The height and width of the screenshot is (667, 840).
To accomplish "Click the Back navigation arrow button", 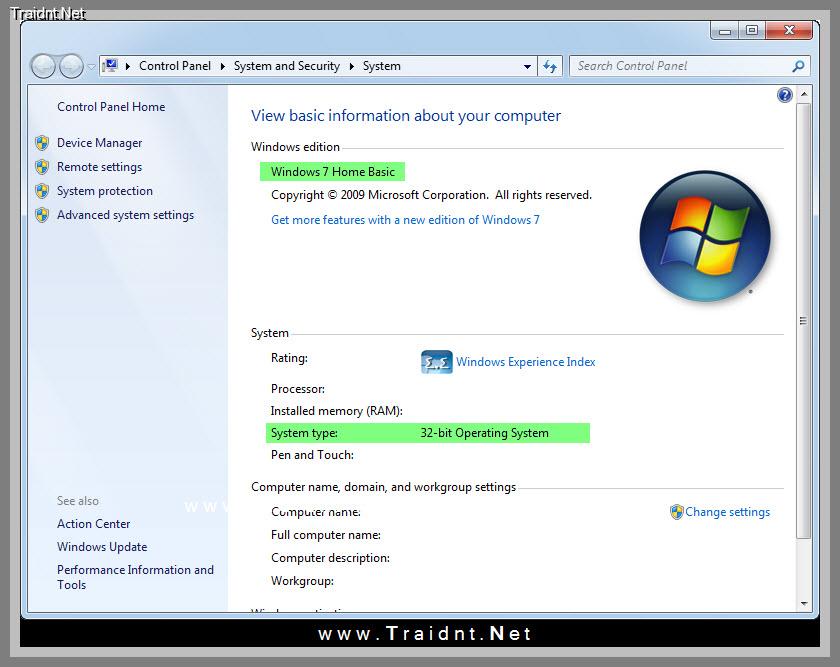I will coord(44,66).
